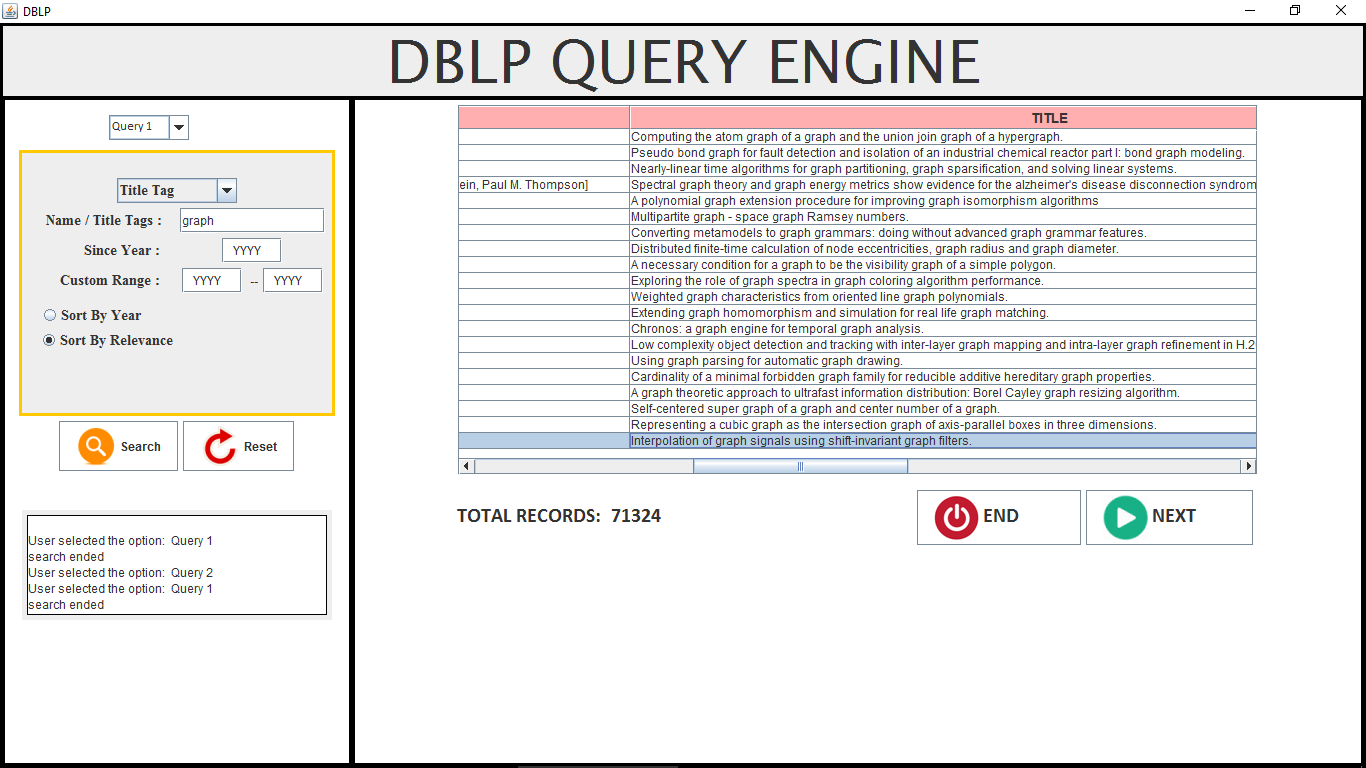
Task: Select row 'Converting metamodels to graph grammars'
Action: (x=857, y=233)
